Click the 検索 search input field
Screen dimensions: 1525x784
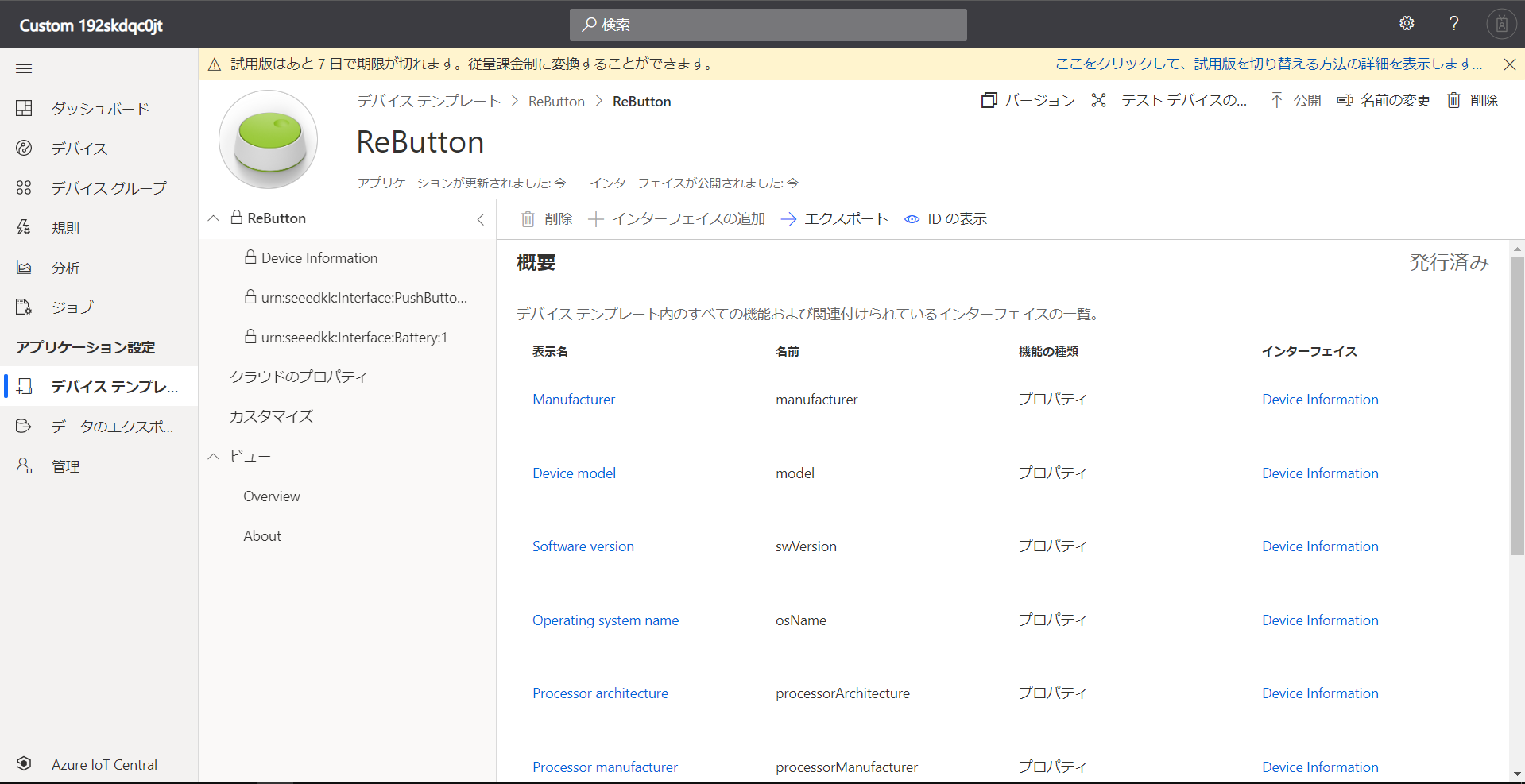pos(768,25)
